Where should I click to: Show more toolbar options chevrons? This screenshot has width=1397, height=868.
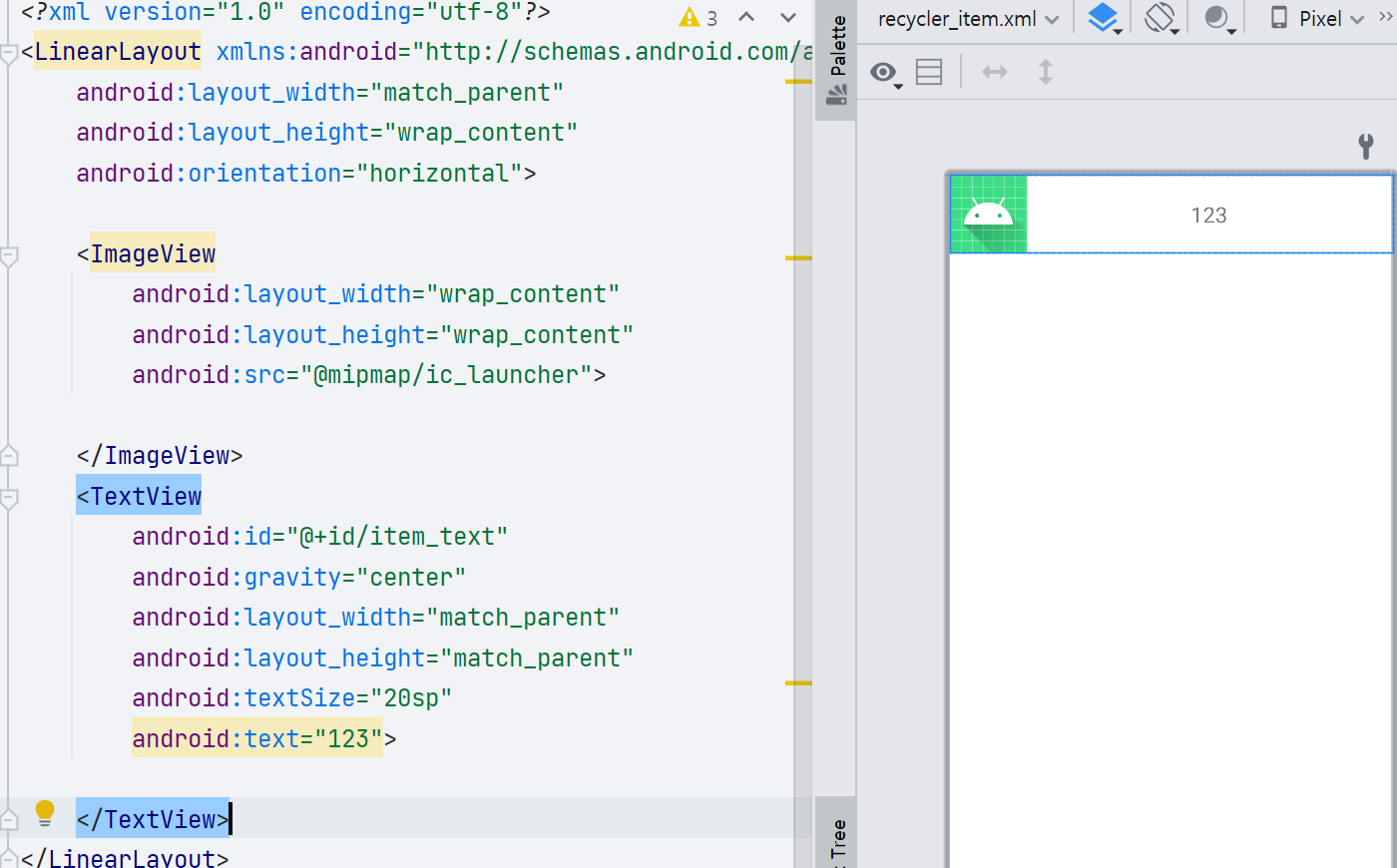(x=1385, y=17)
